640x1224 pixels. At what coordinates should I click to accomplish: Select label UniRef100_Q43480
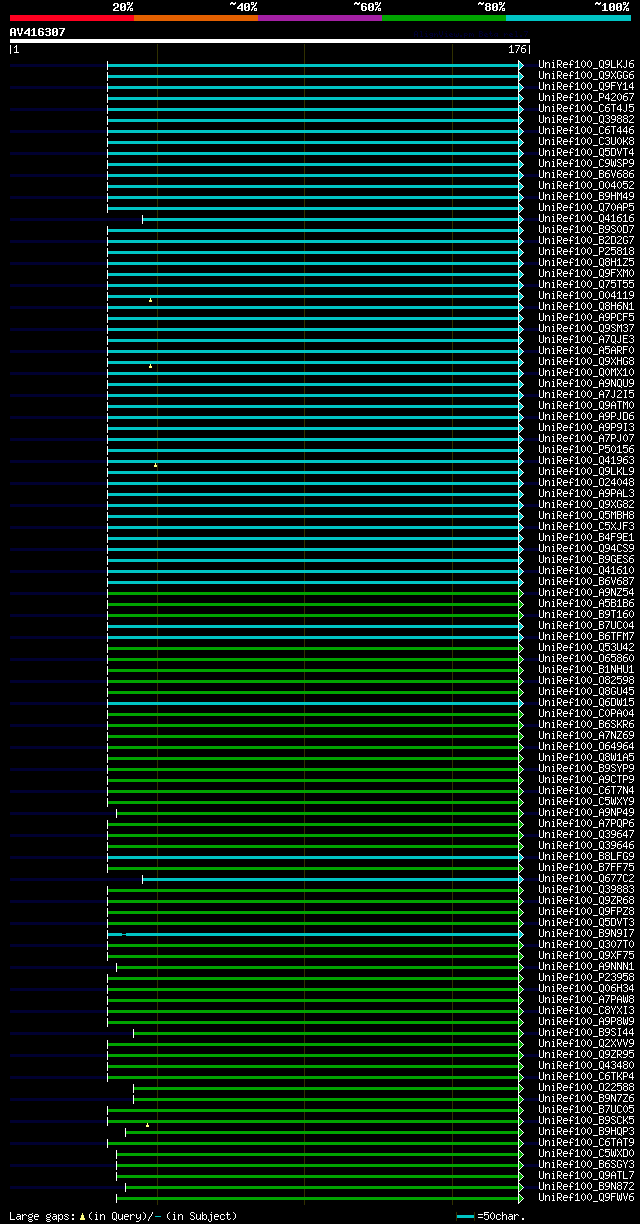point(586,1065)
